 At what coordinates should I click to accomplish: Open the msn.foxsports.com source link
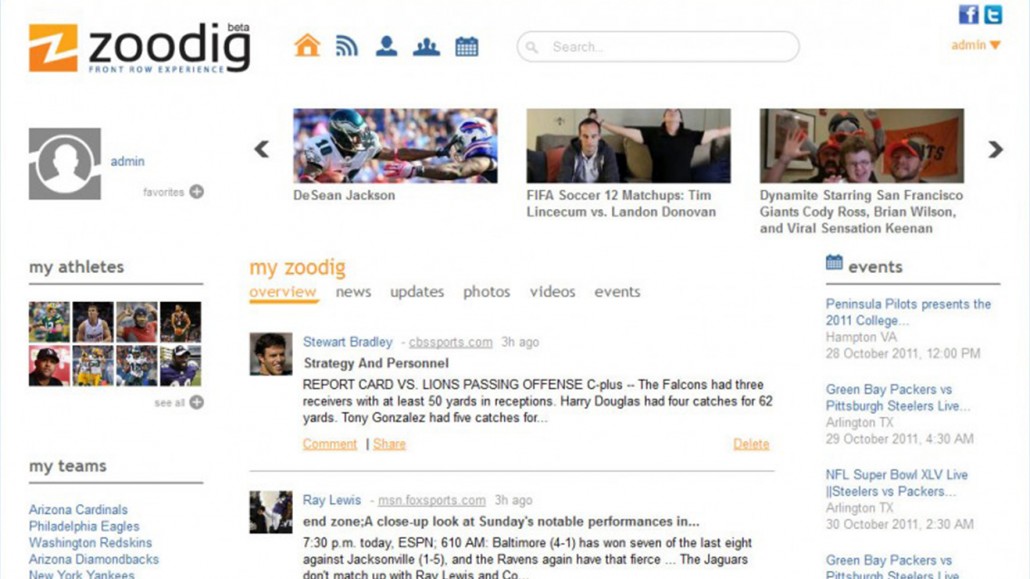pos(432,501)
